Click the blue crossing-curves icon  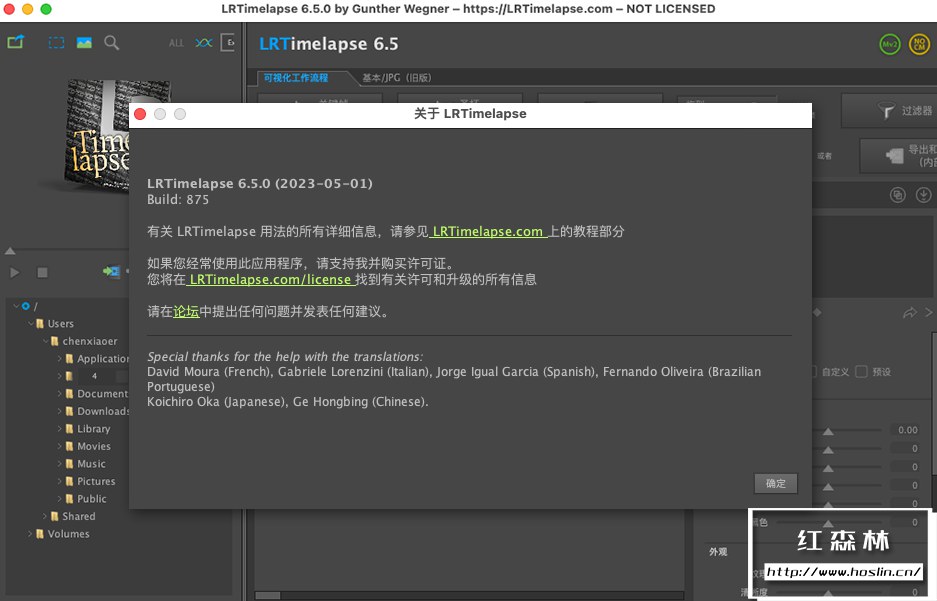204,43
